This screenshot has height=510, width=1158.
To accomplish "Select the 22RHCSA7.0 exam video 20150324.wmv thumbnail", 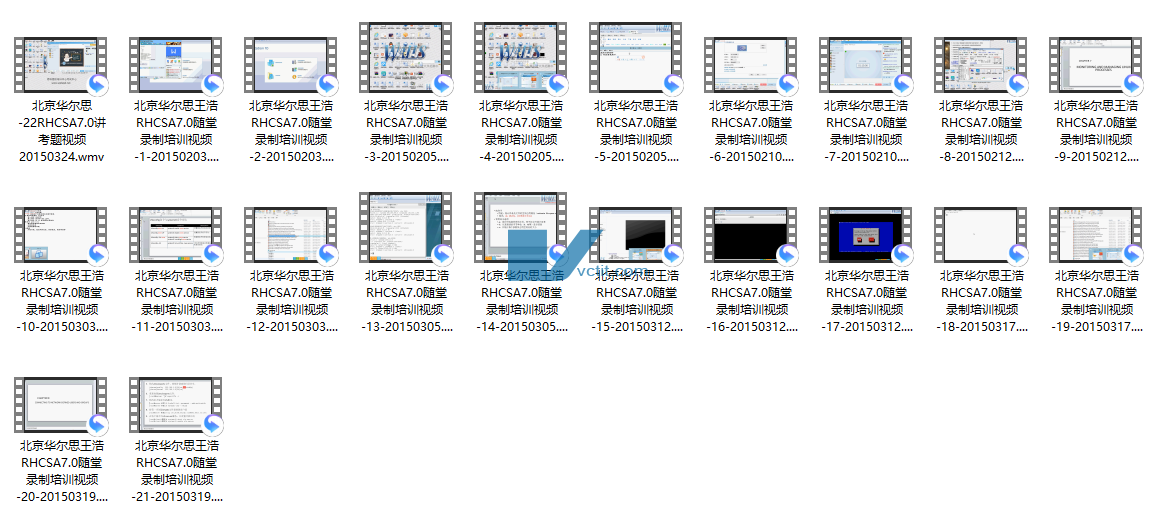I will point(61,66).
